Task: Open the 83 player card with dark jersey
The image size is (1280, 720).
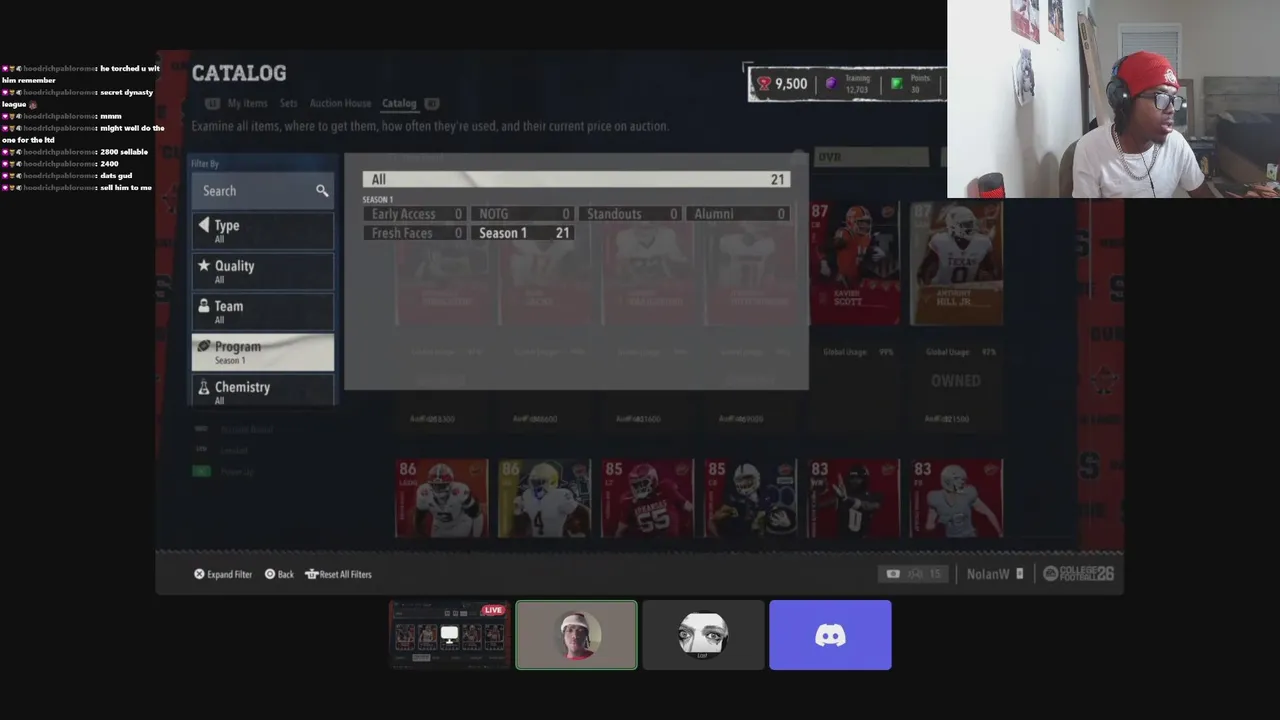Action: coord(854,498)
